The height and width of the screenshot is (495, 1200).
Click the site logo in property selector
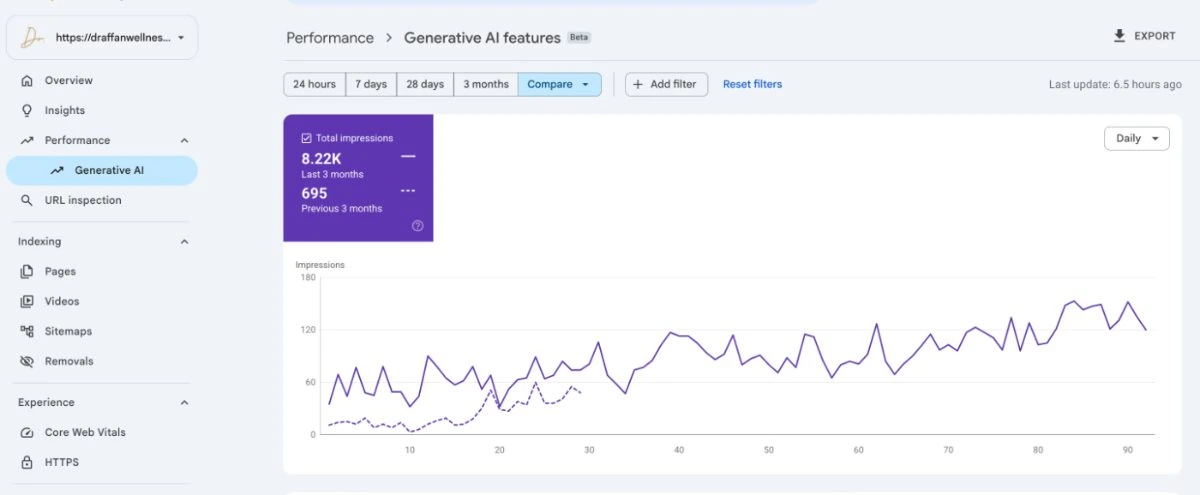point(32,37)
